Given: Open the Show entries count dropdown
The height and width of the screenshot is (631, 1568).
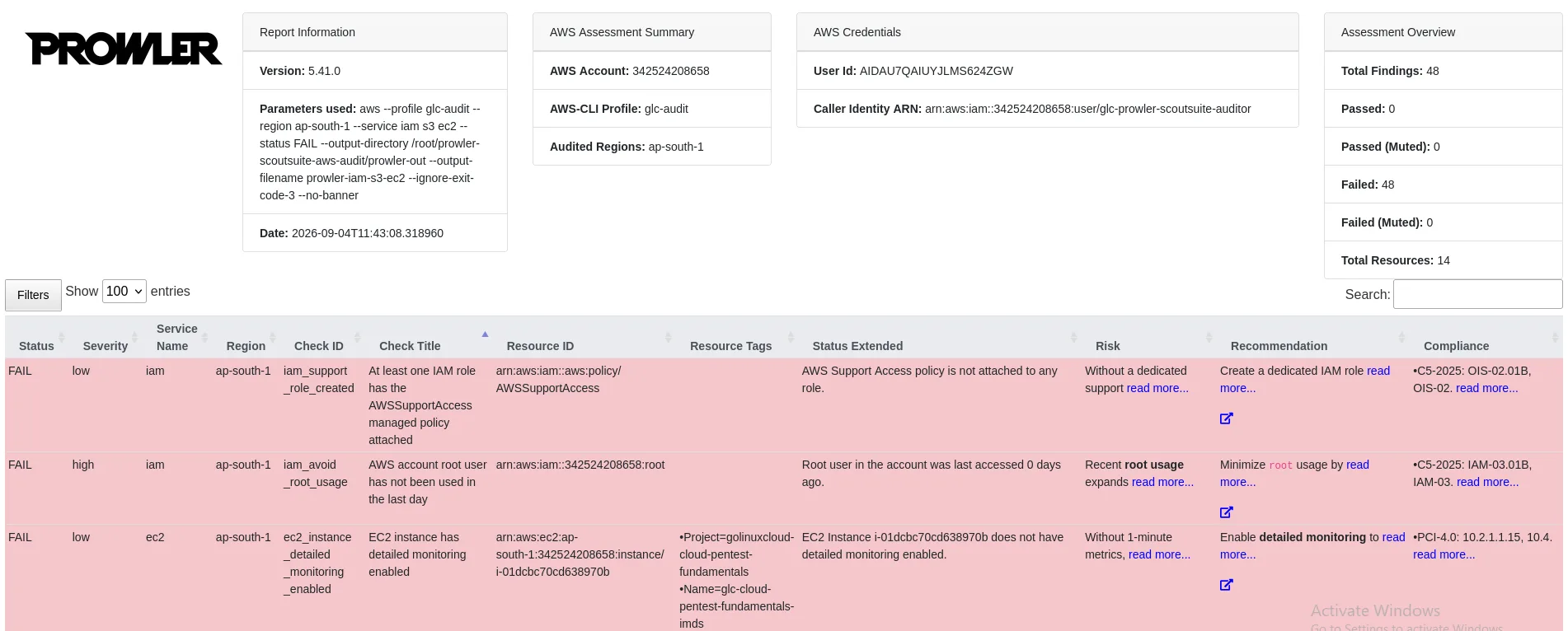Looking at the screenshot, I should coord(124,291).
